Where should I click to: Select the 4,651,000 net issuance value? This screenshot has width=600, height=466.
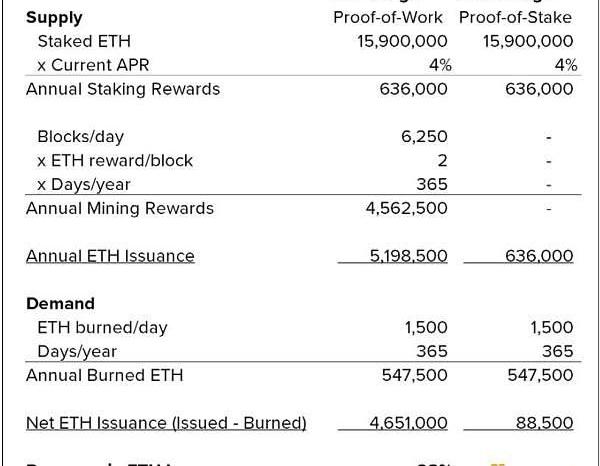point(408,423)
